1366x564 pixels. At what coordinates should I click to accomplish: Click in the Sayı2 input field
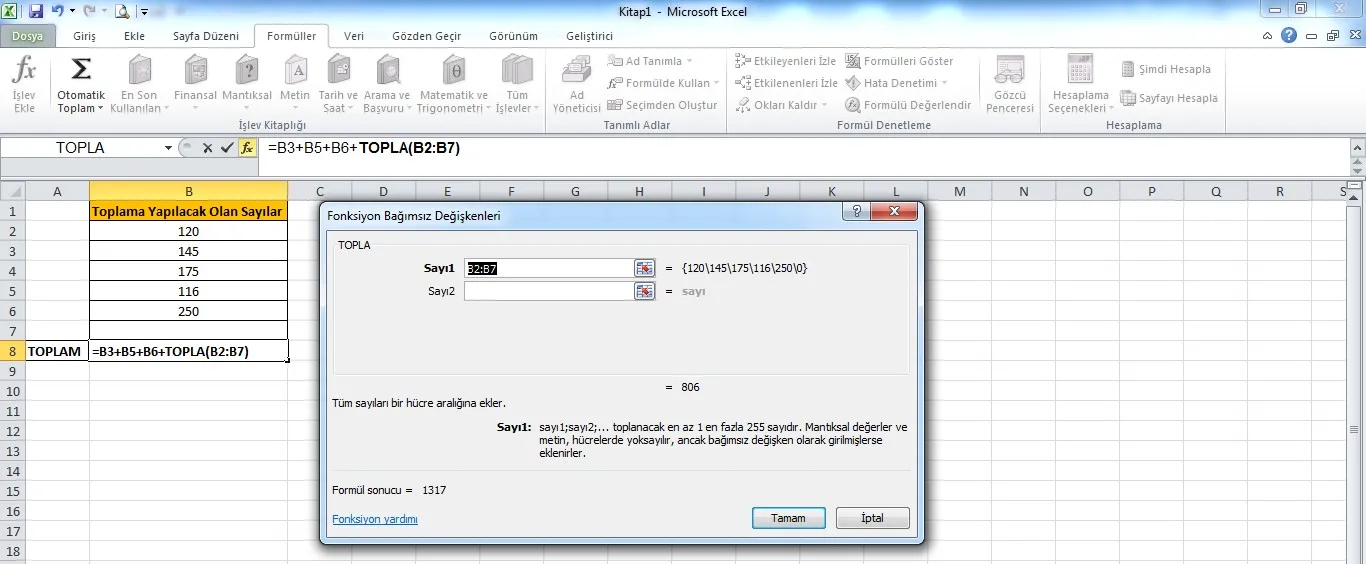[x=547, y=291]
